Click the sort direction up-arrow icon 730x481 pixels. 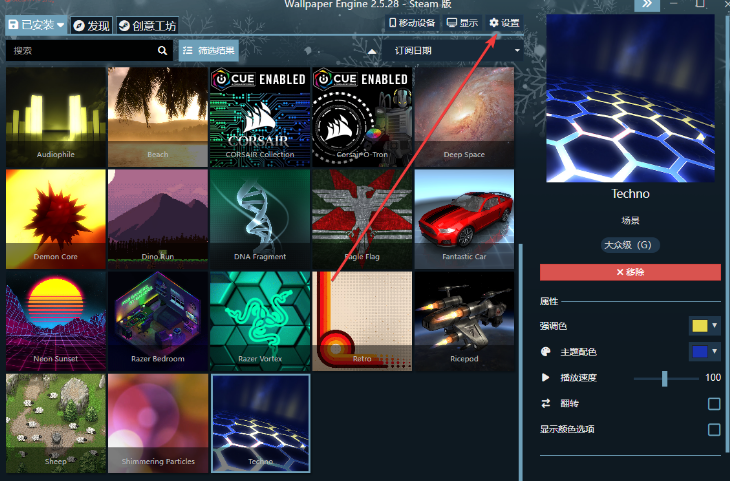click(x=372, y=50)
